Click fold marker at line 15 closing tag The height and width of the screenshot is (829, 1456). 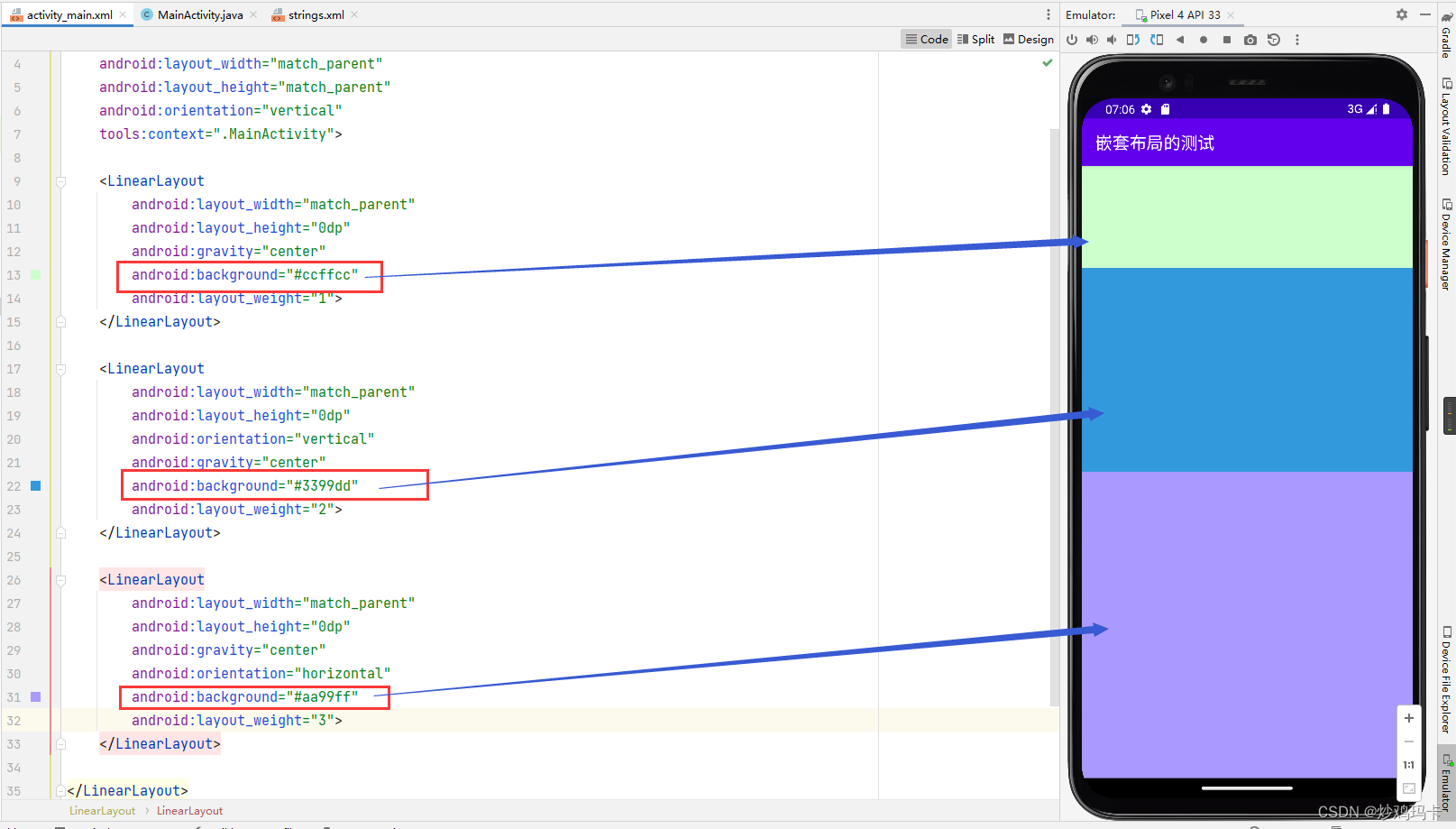[61, 321]
